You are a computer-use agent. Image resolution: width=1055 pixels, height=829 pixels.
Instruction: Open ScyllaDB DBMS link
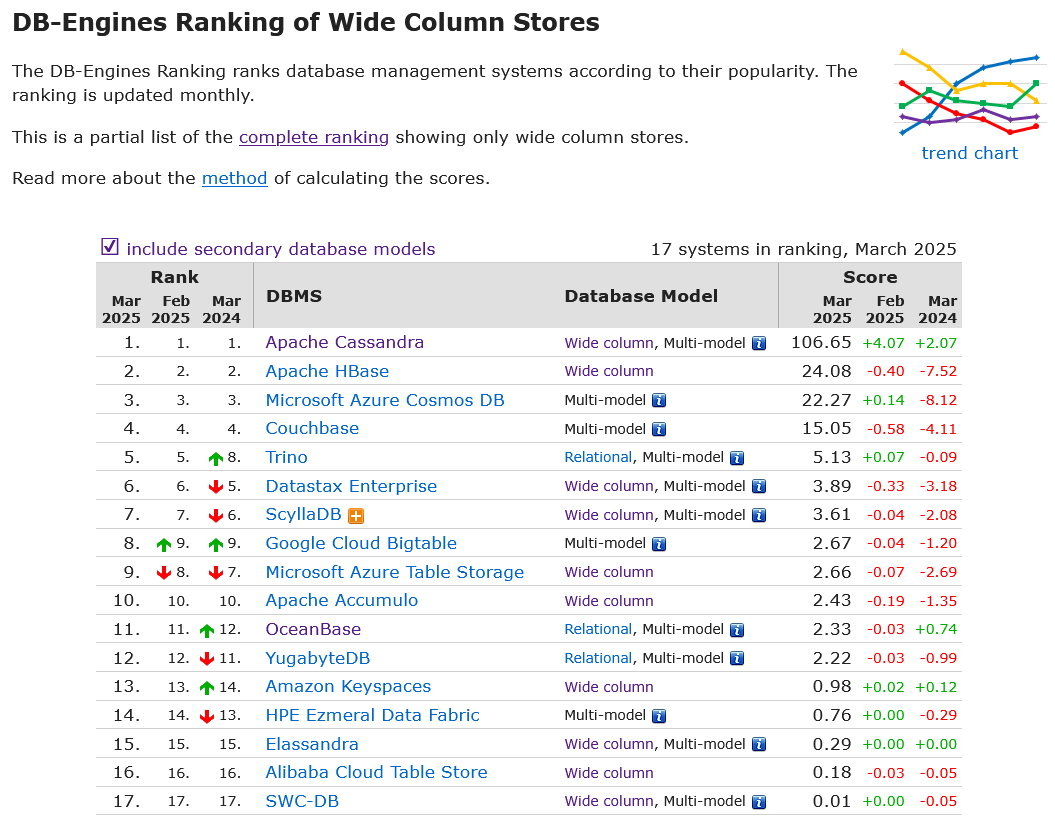[x=303, y=515]
